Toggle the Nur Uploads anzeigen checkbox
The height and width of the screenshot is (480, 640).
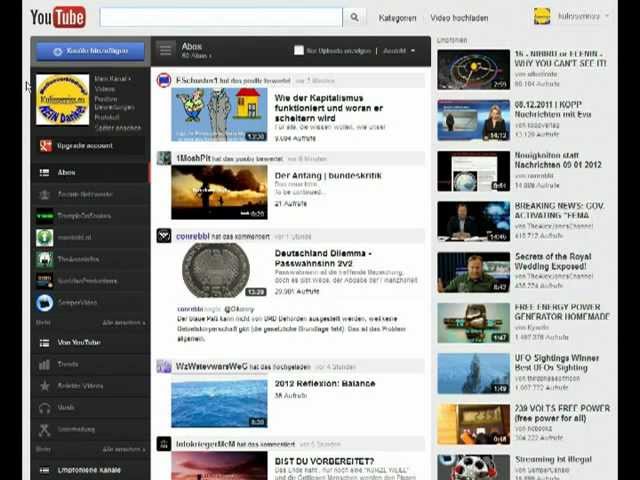point(299,51)
